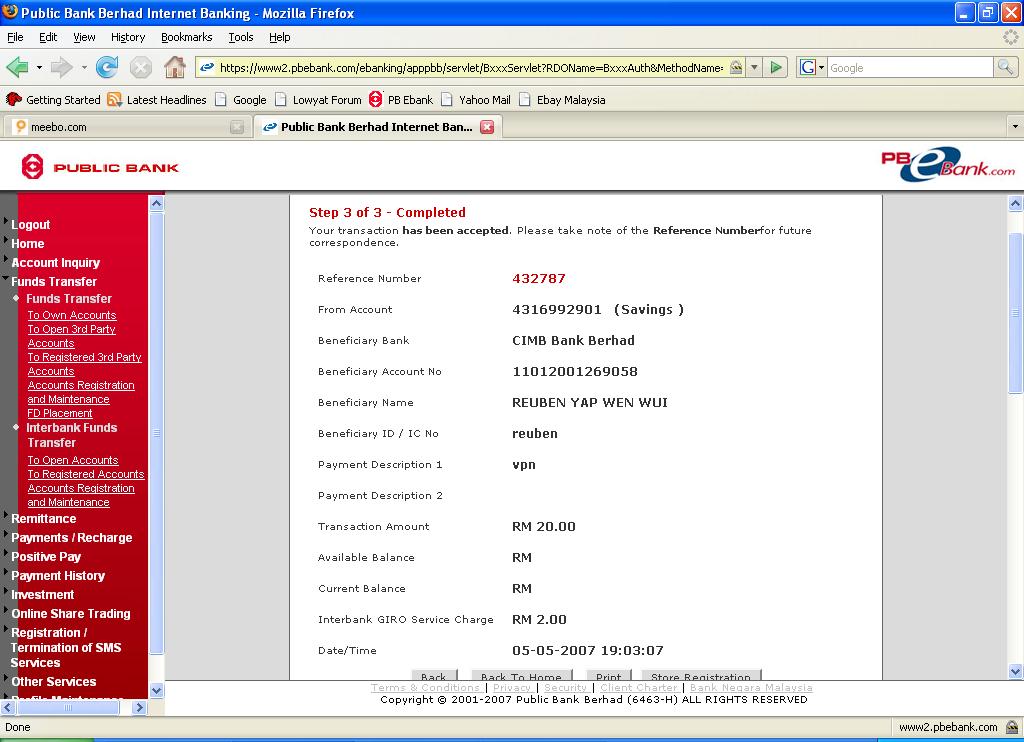Open the View menu
1024x742 pixels.
click(84, 37)
